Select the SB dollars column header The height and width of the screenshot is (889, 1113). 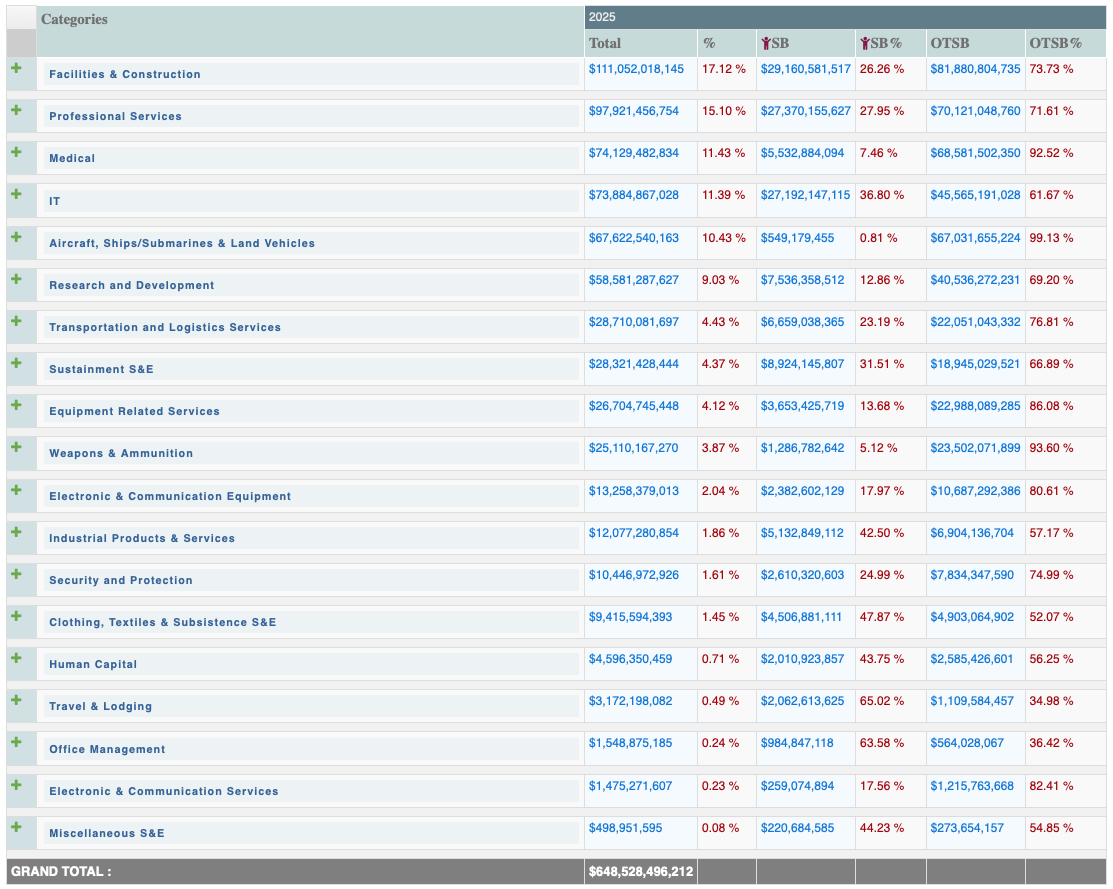tap(776, 43)
